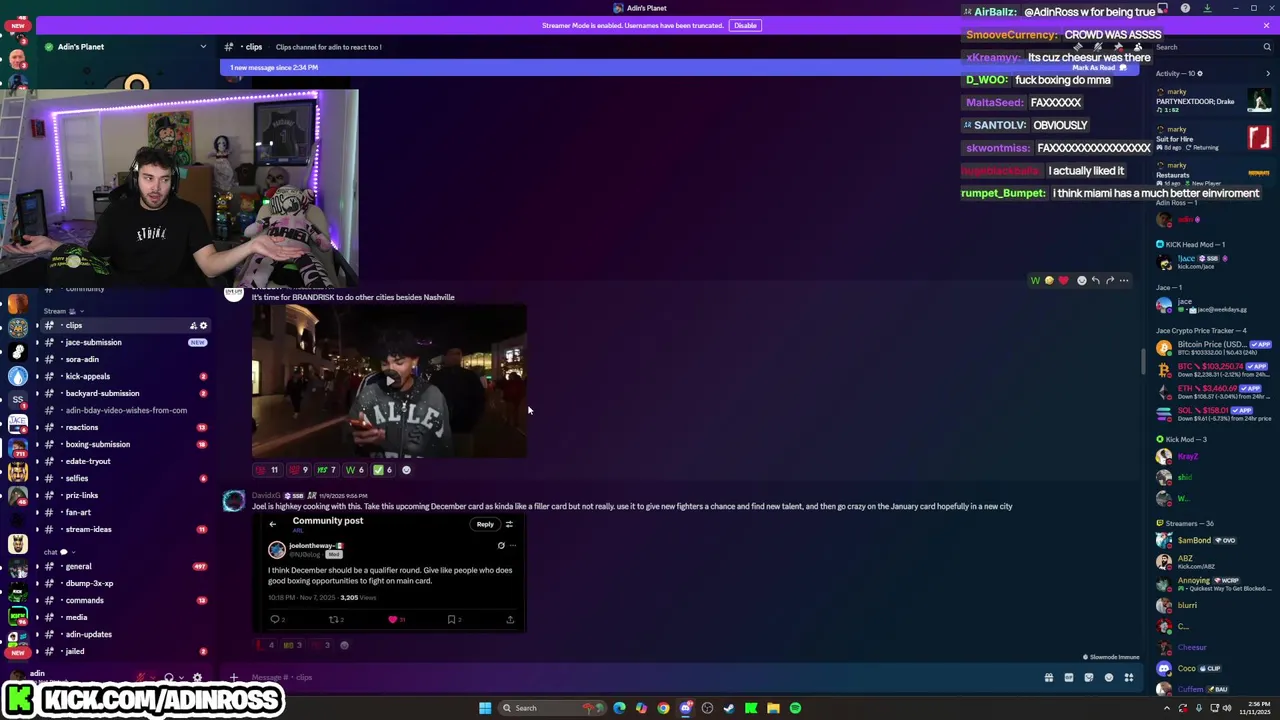Open Steam from the taskbar

pyautogui.click(x=729, y=708)
